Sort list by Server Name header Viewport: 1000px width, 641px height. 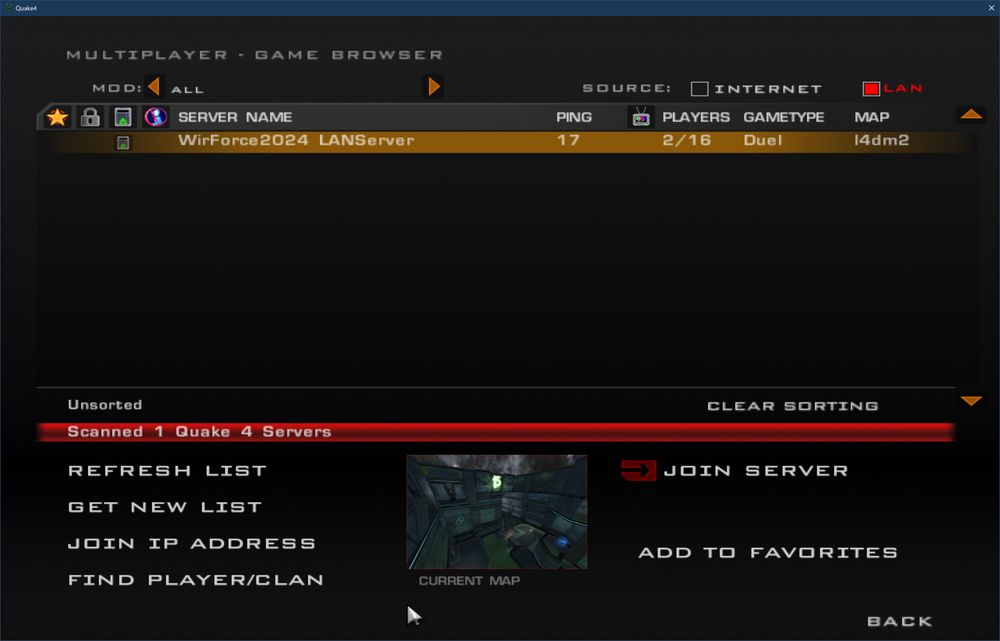coord(235,117)
